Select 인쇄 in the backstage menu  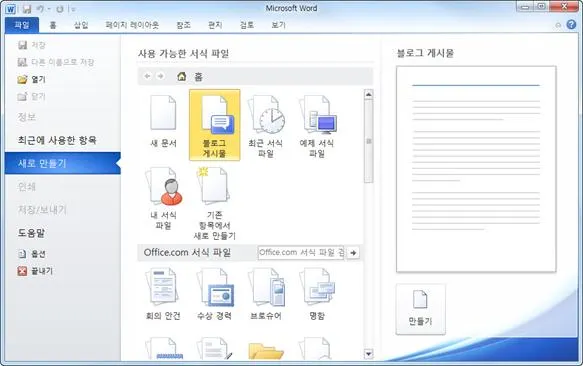[x=27, y=186]
